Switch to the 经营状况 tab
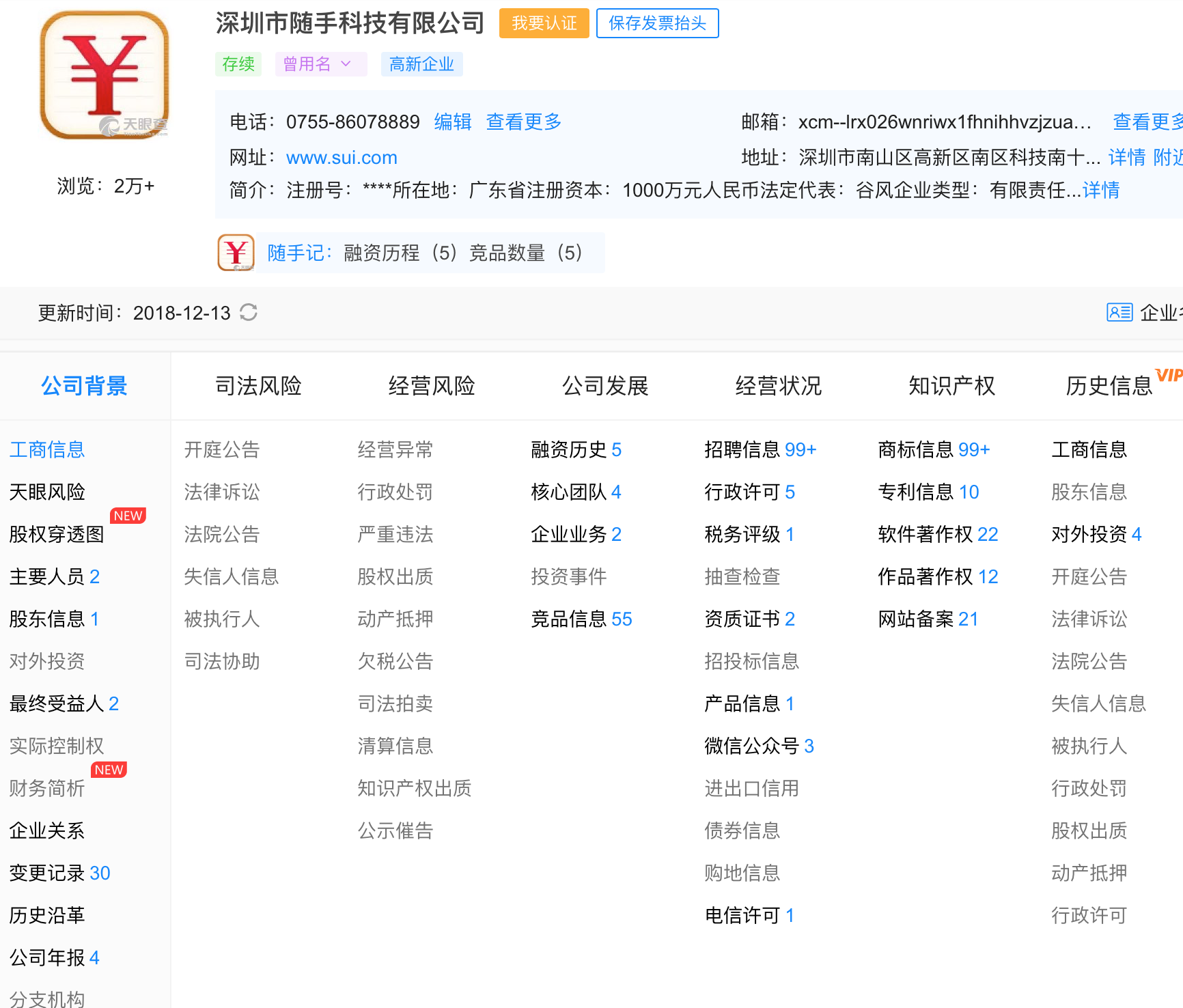 778,386
